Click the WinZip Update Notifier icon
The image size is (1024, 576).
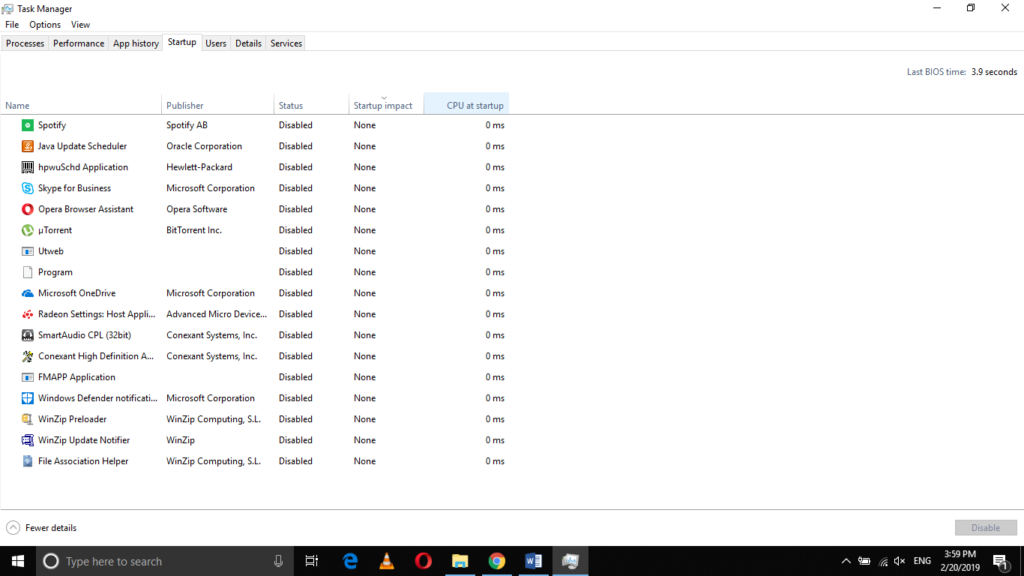27,440
